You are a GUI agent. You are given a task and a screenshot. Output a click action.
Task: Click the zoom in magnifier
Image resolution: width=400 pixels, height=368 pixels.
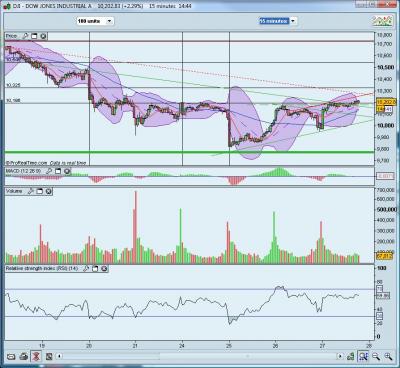[388, 357]
